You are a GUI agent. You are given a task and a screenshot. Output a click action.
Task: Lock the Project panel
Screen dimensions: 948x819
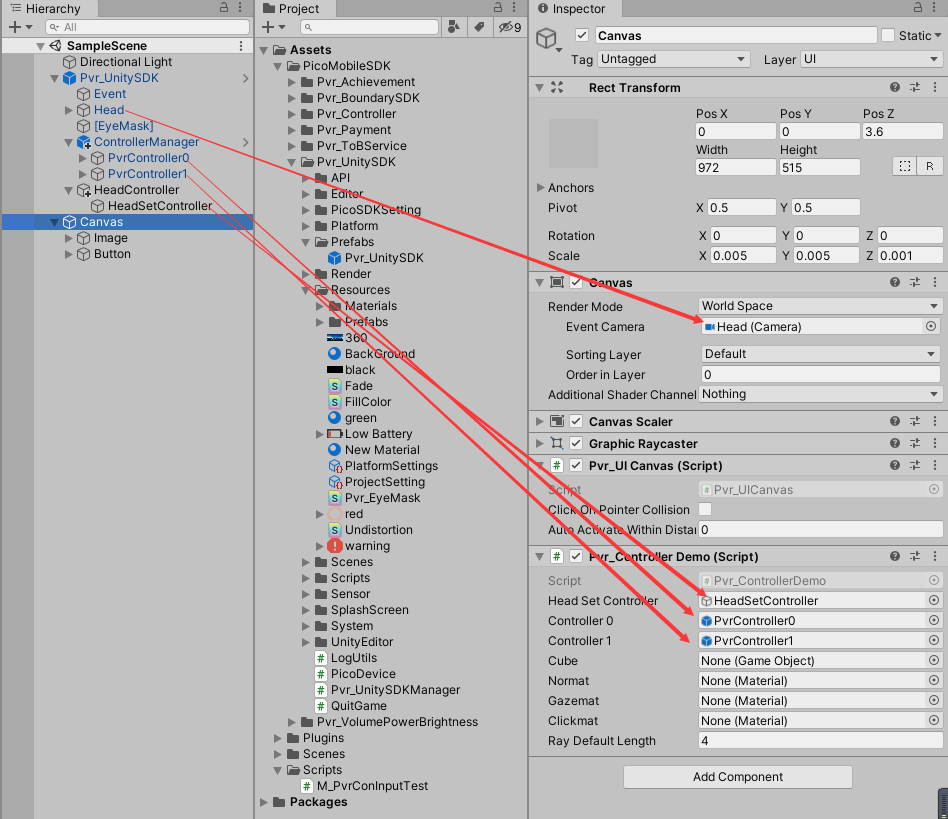pos(498,7)
